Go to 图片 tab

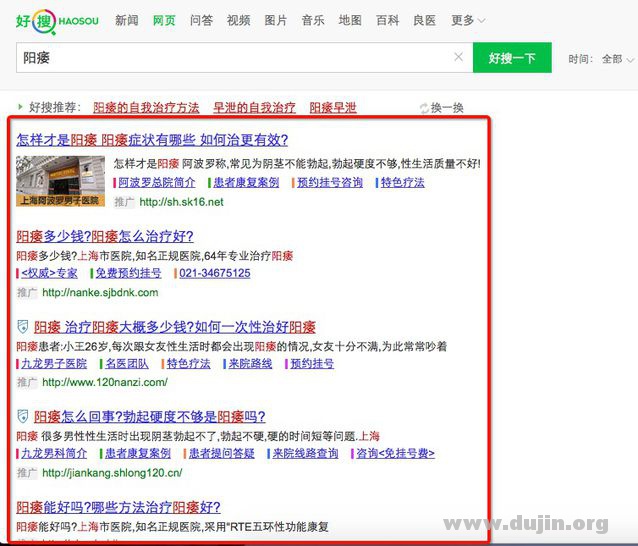pos(276,20)
